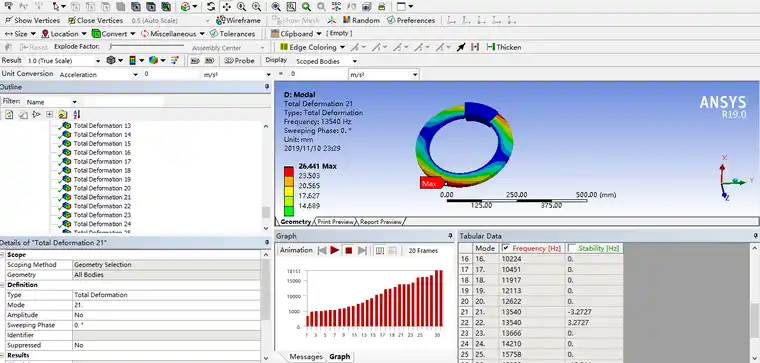Image resolution: width=760 pixels, height=363 pixels.
Task: Open the Clipboard dropdown
Action: 296,34
